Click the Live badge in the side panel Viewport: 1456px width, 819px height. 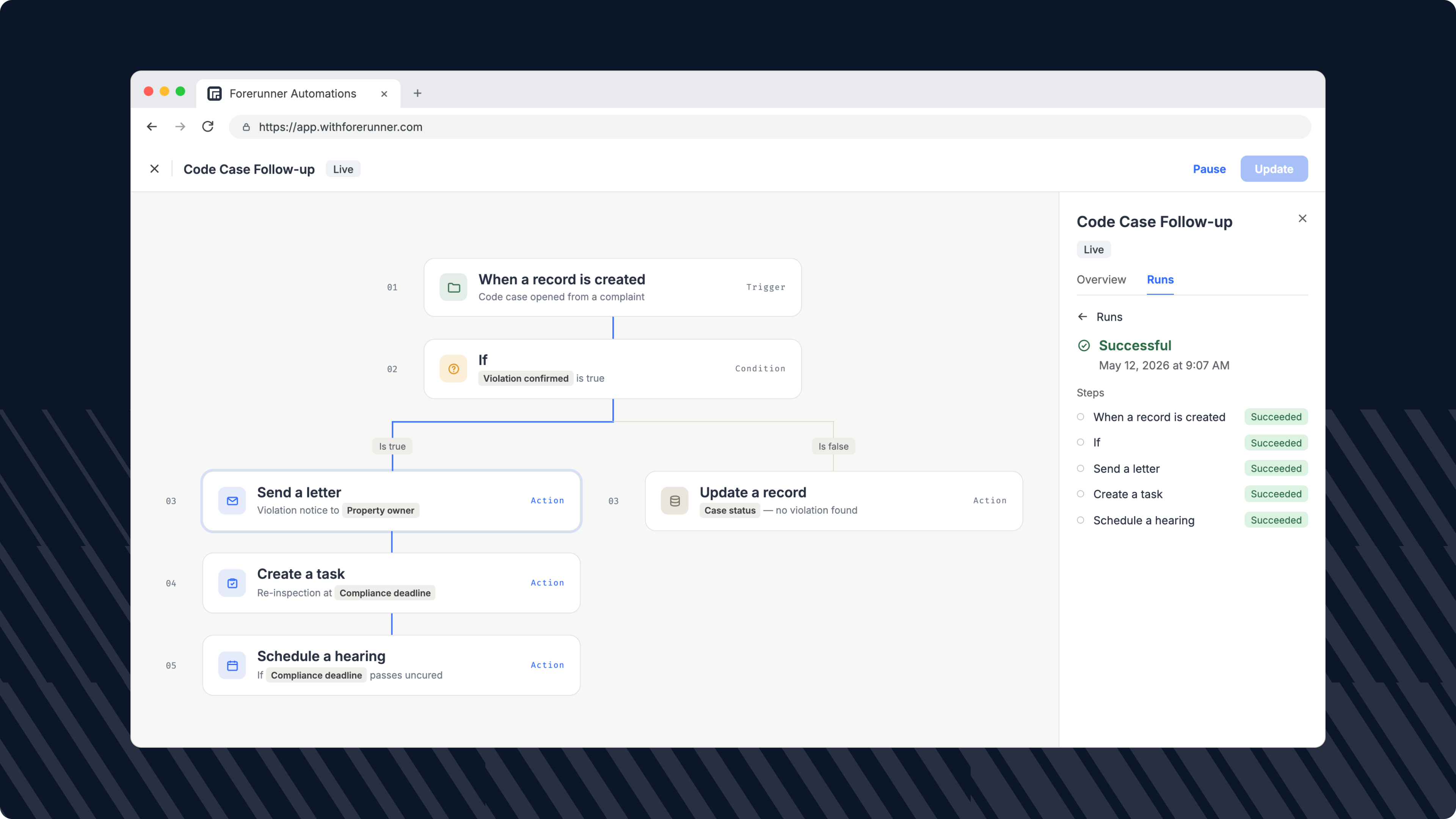[1094, 250]
